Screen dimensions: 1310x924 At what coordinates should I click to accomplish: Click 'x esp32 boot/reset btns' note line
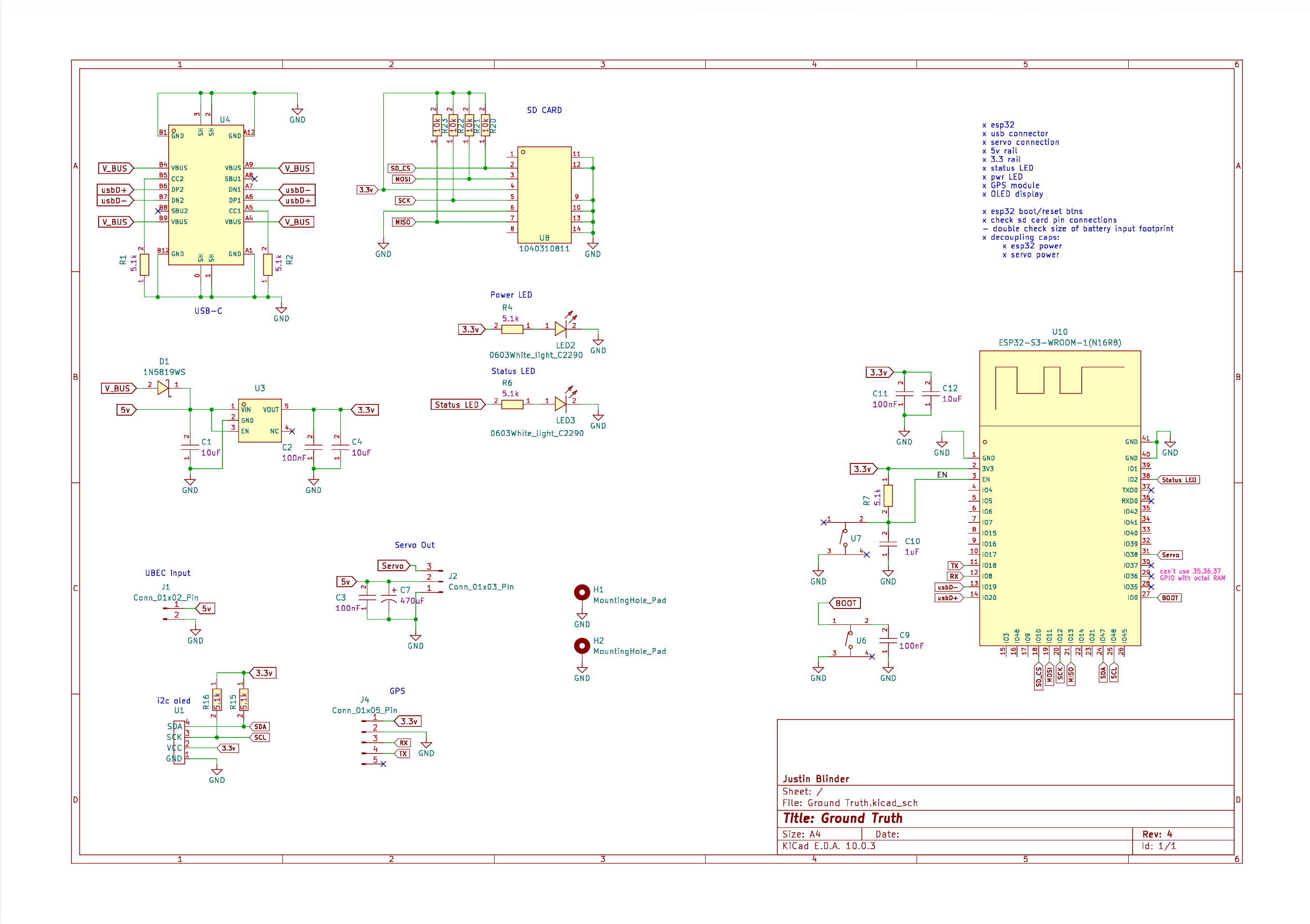click(x=1032, y=212)
